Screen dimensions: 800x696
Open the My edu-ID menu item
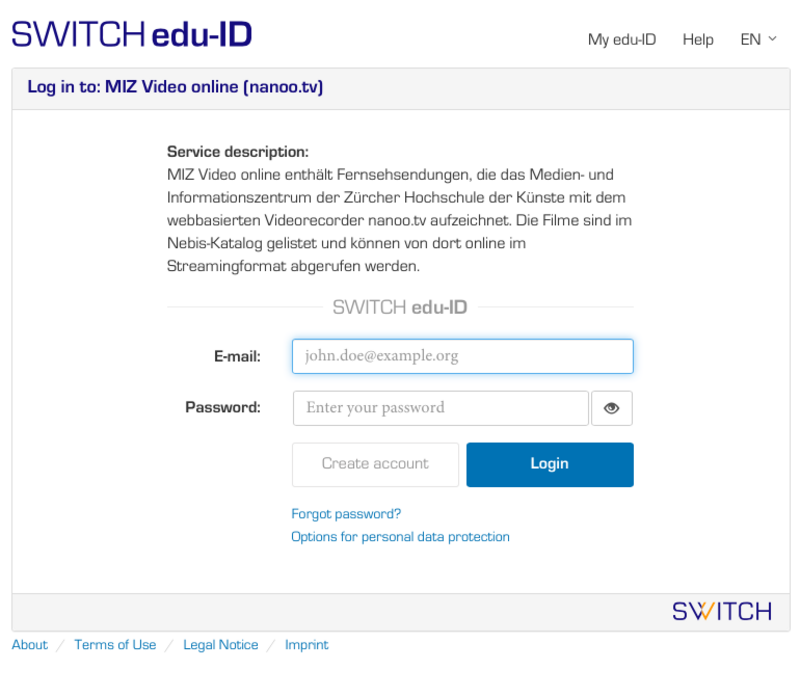click(x=621, y=39)
